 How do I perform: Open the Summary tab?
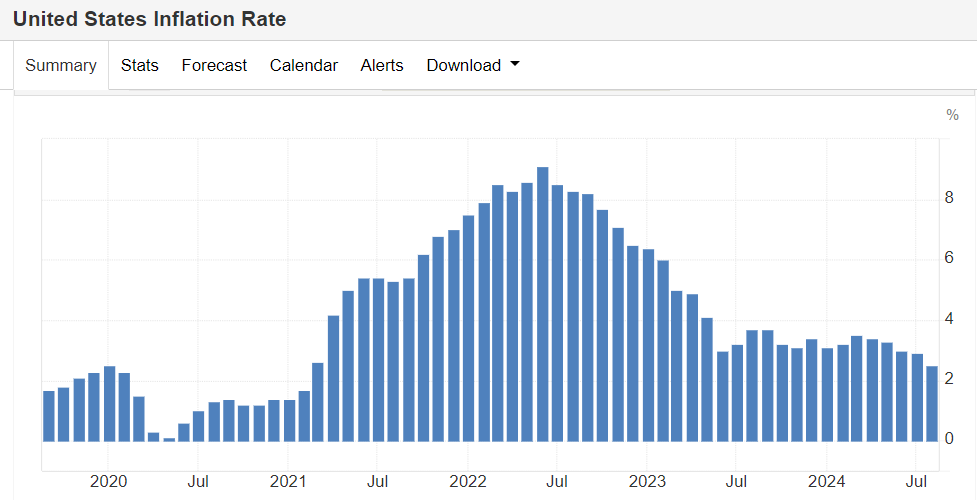tap(61, 65)
